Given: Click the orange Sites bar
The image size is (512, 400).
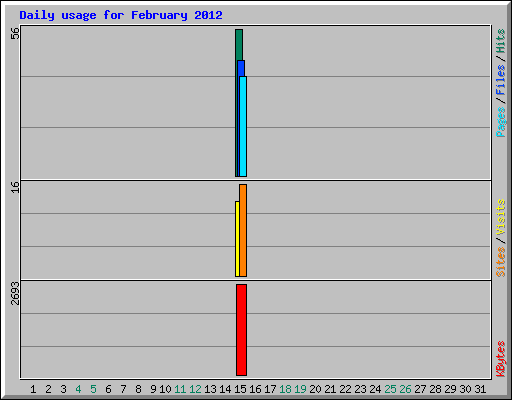Looking at the screenshot, I should tap(243, 230).
